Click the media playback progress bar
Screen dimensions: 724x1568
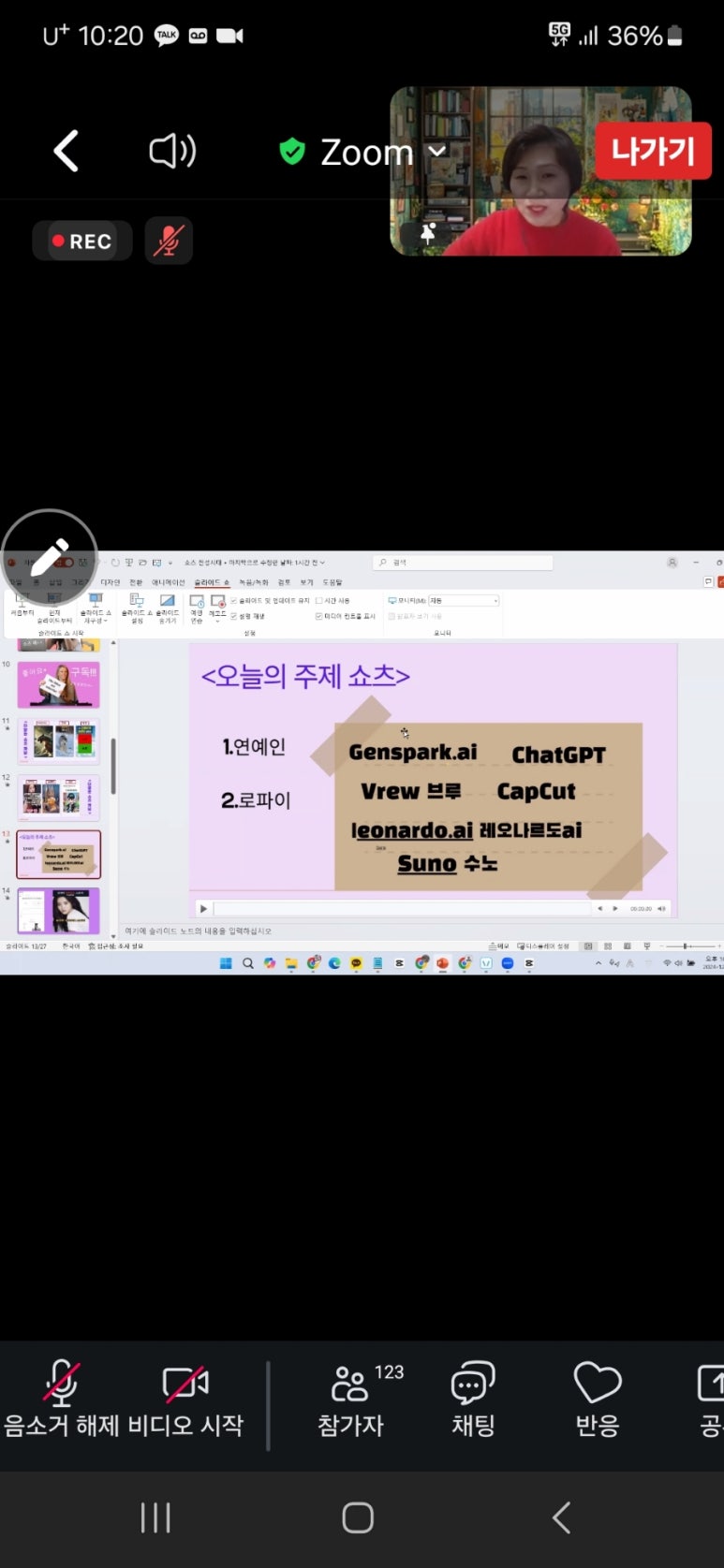click(x=403, y=908)
